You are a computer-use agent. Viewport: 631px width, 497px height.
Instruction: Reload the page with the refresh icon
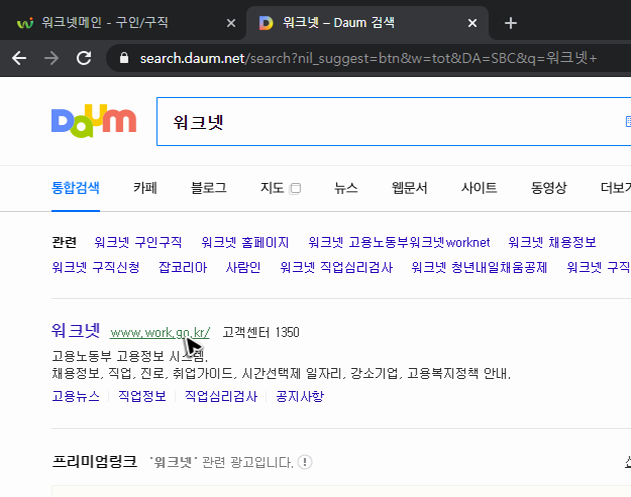point(84,58)
